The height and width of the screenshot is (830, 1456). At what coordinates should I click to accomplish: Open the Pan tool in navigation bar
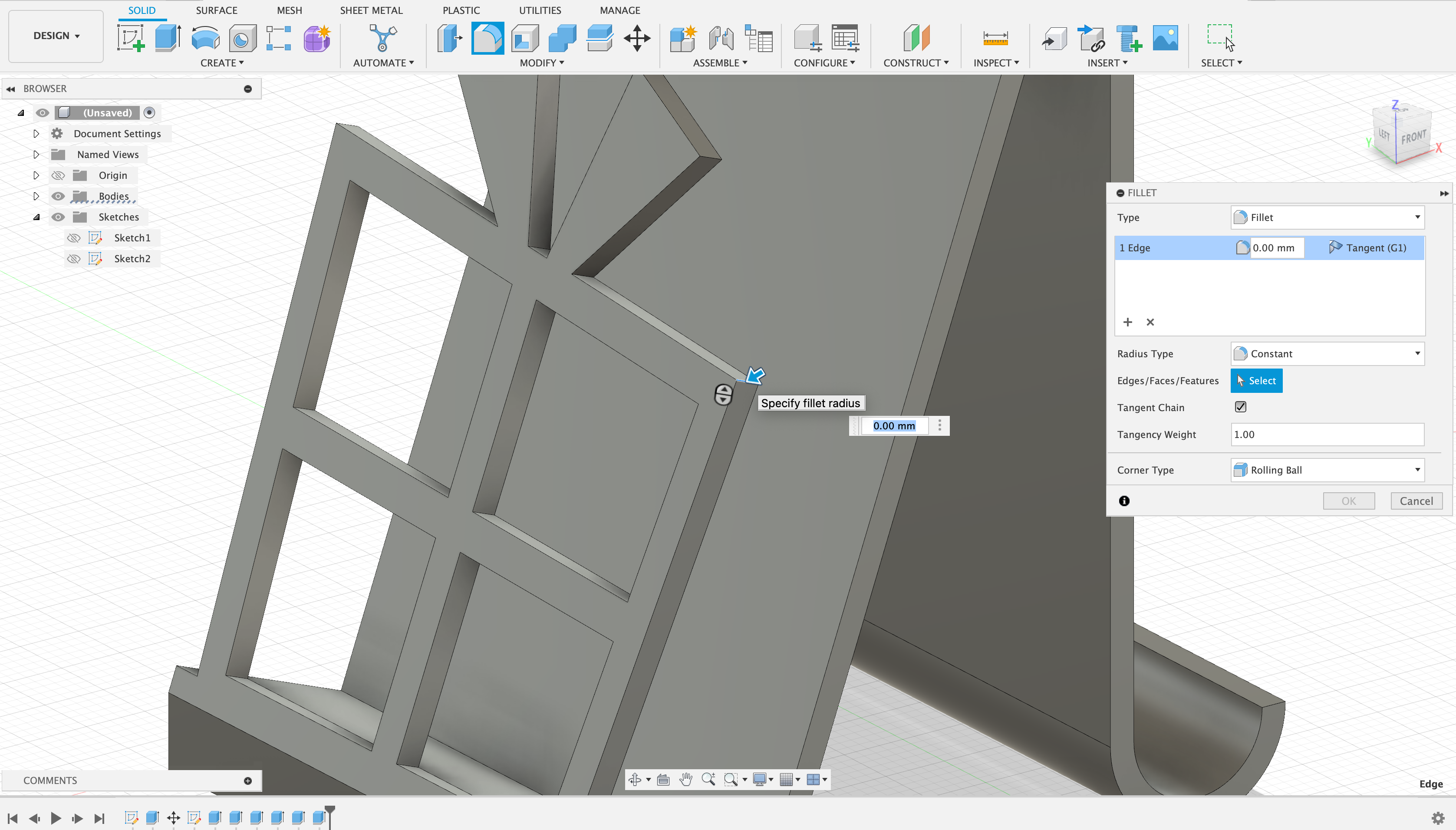686,779
